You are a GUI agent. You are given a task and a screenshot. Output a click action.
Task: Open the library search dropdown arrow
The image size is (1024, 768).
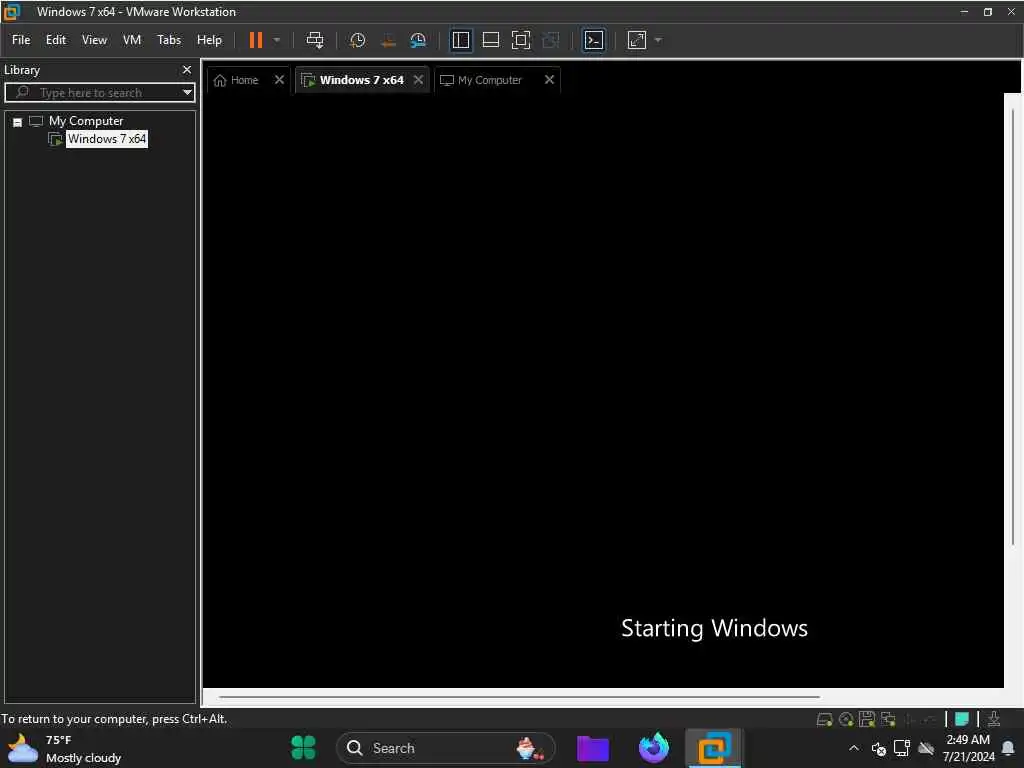pyautogui.click(x=187, y=93)
